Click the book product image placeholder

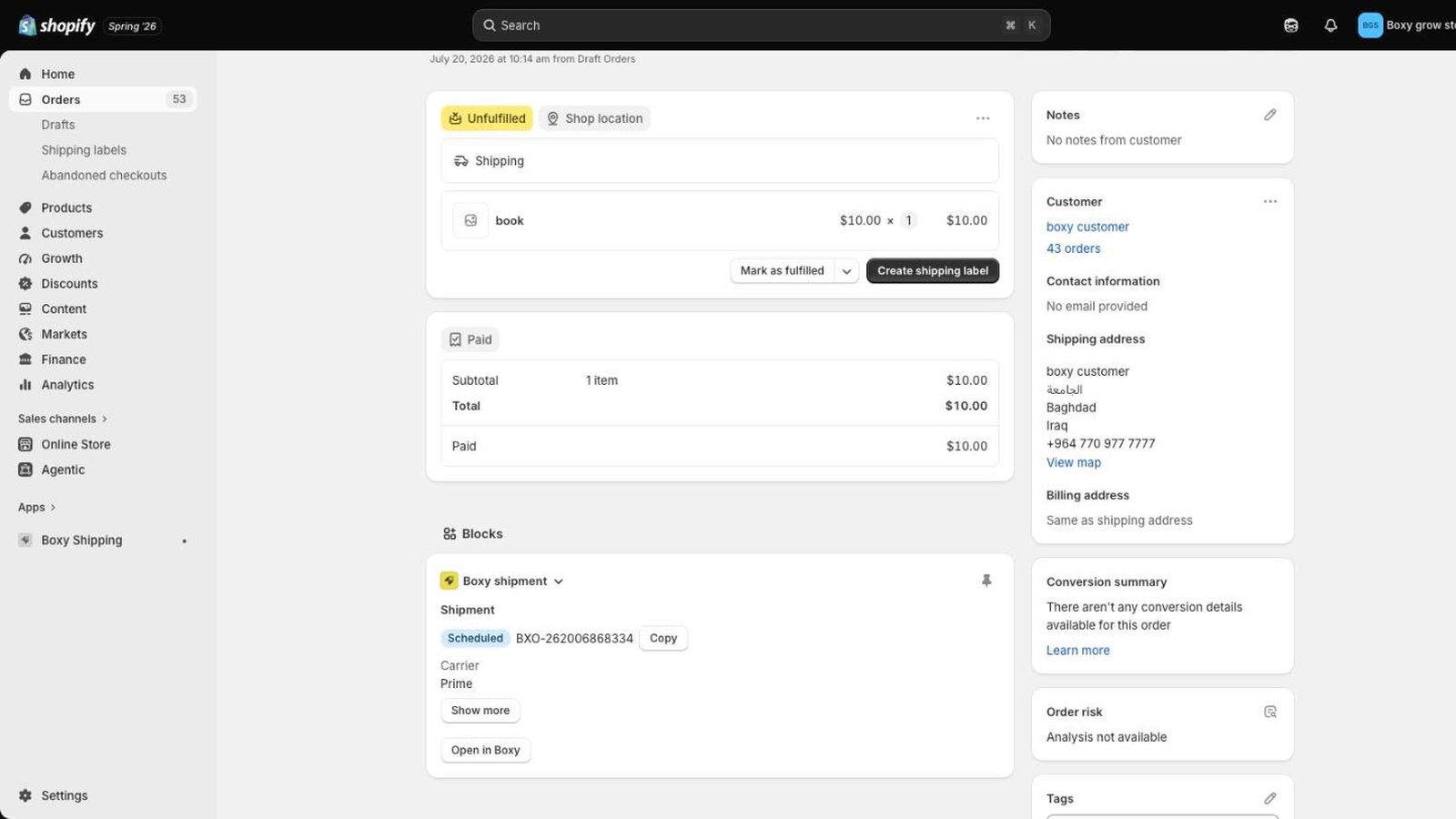470,220
